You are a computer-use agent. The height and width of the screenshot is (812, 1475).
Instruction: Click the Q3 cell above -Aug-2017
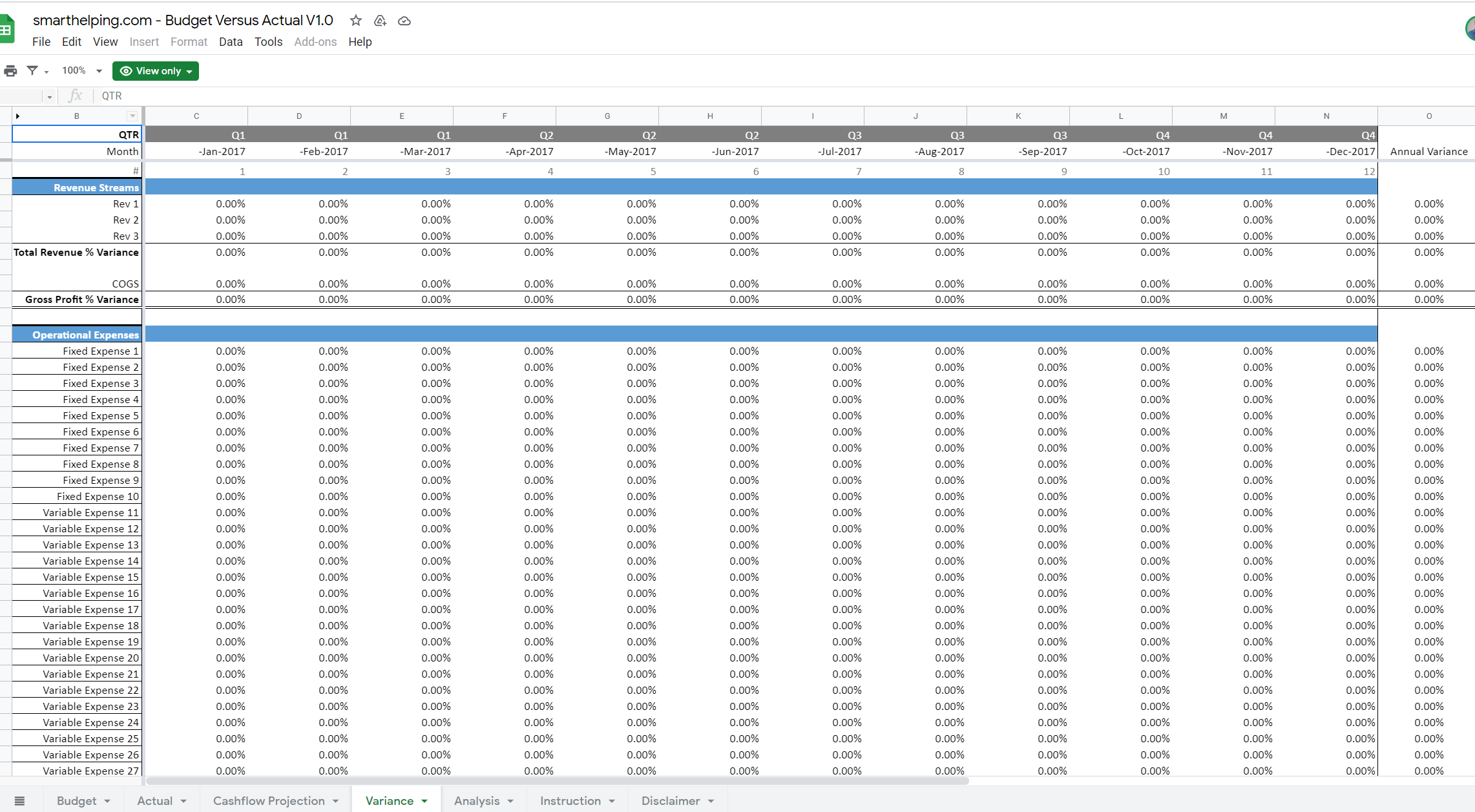point(915,134)
